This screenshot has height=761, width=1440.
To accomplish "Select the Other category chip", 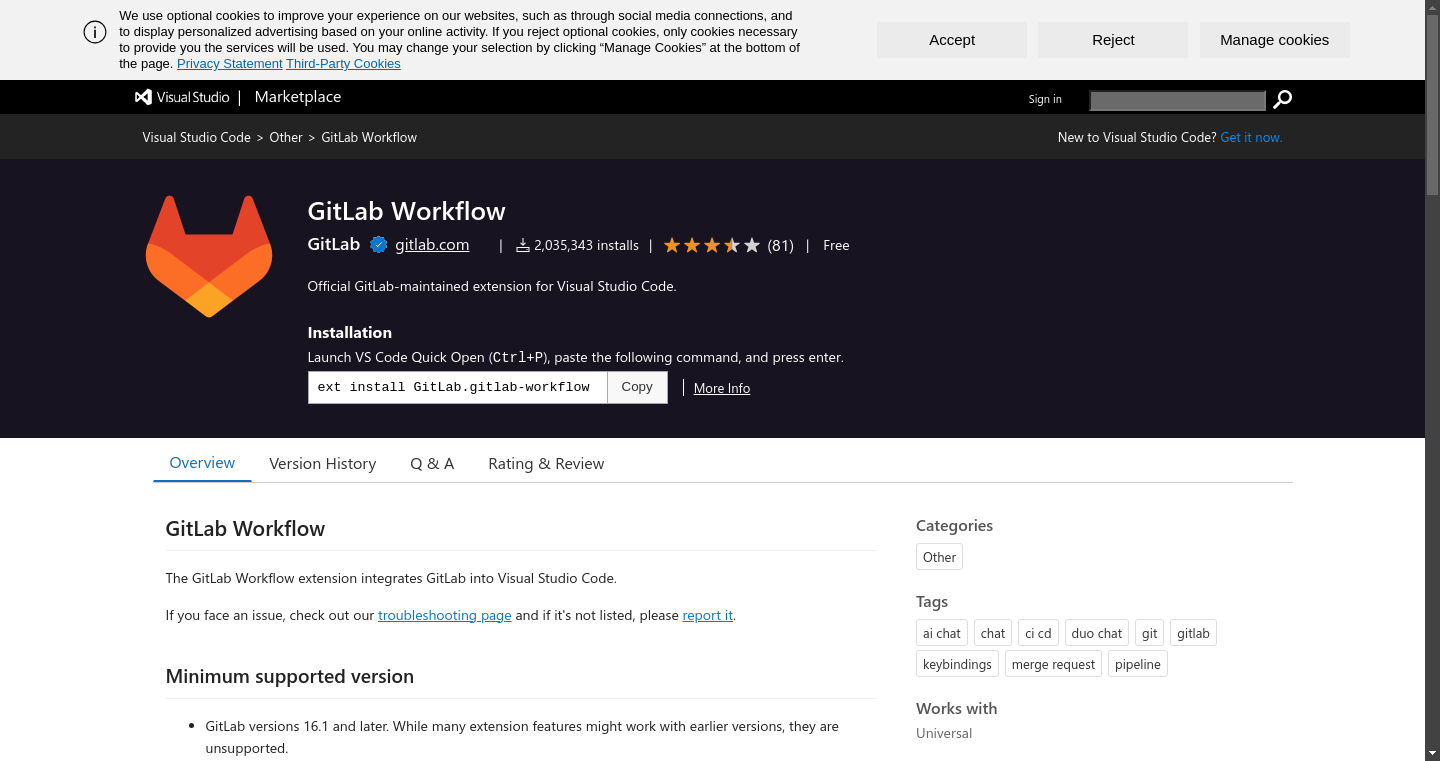I will click(940, 557).
